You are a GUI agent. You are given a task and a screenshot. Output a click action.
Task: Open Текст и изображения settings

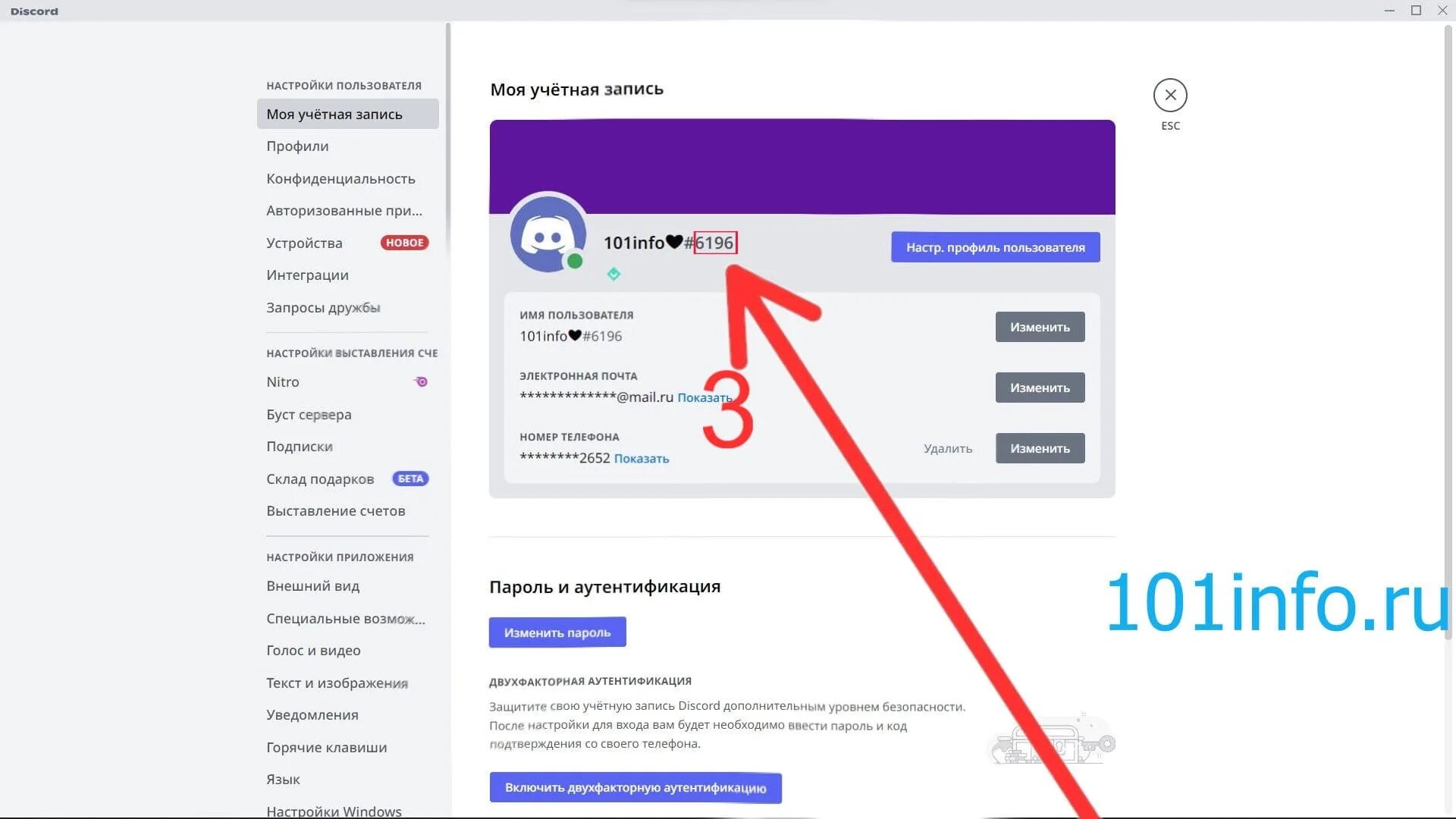point(347,682)
